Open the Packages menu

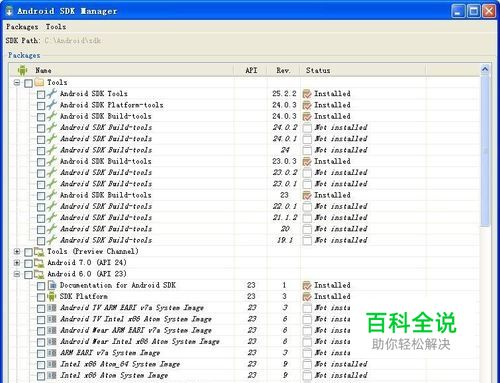coord(22,27)
